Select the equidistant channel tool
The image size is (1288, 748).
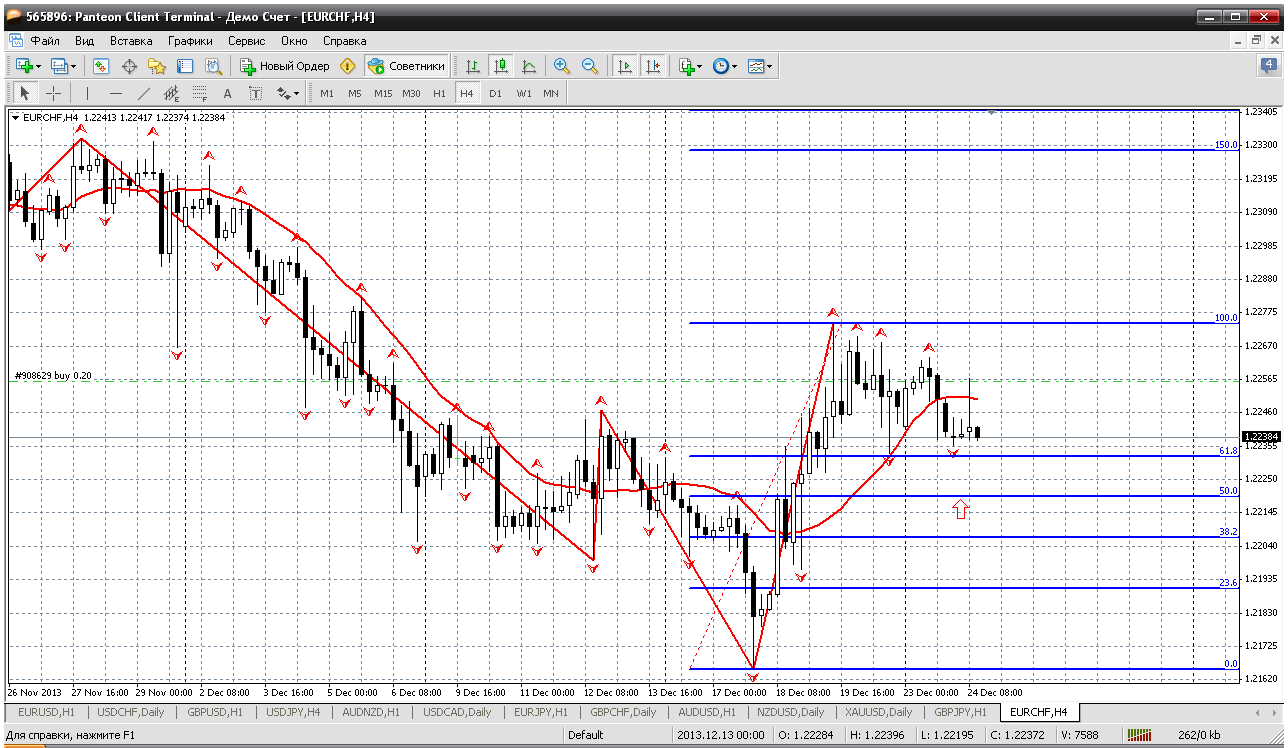pyautogui.click(x=171, y=93)
